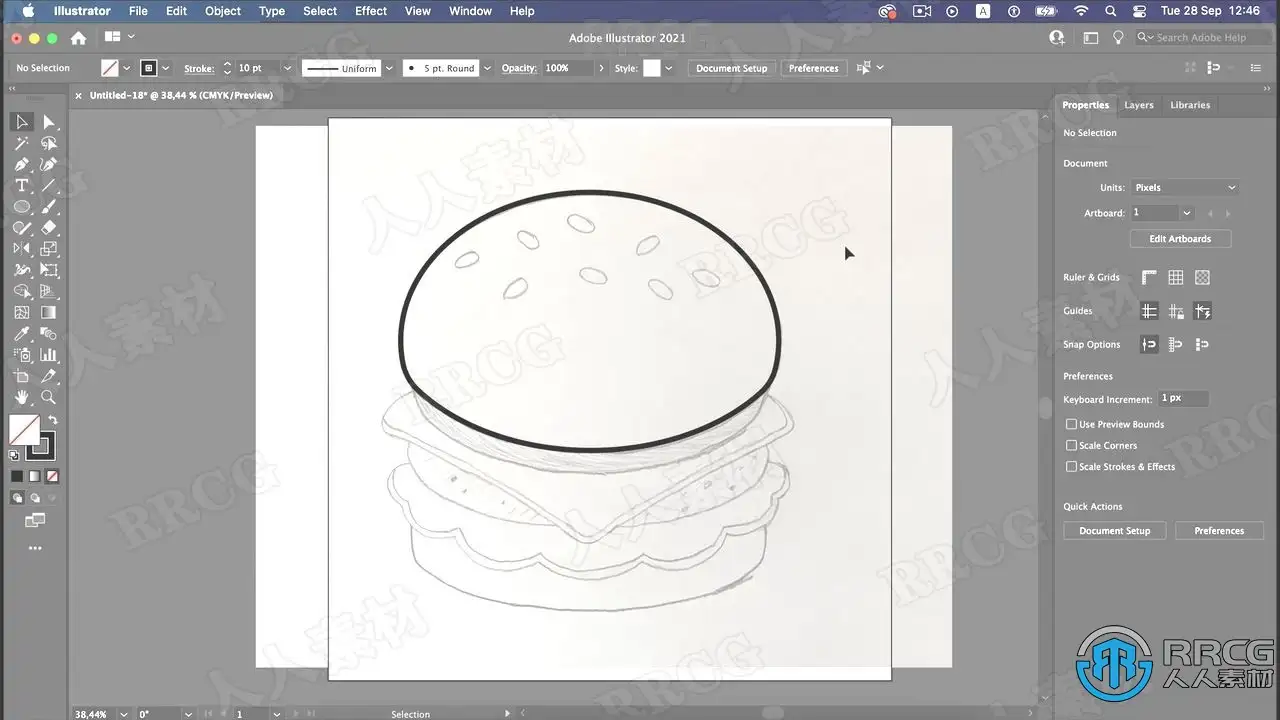Select the Artboard tool
The width and height of the screenshot is (1280, 720).
coord(22,376)
